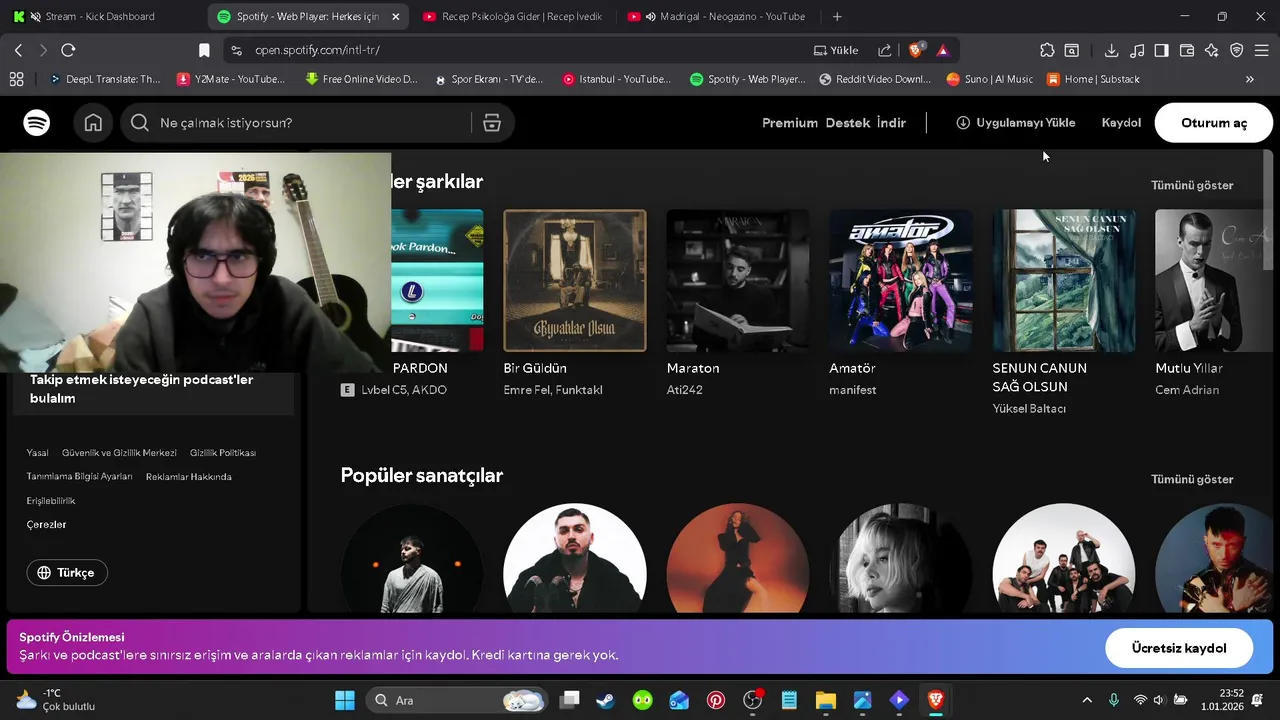Open the Maraton album cover
1280x720 pixels.
pyautogui.click(x=738, y=280)
